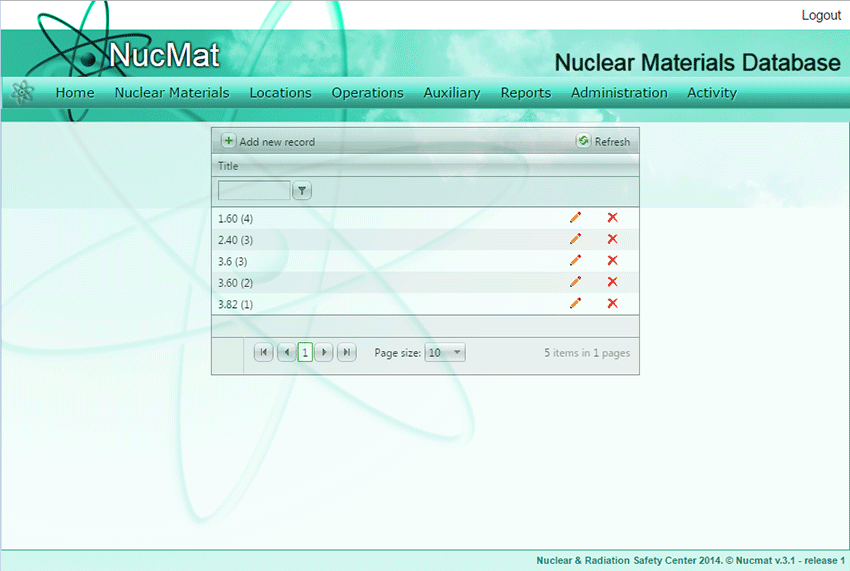Edit the 3.6 (3) record
The width and height of the screenshot is (850, 571).
click(575, 261)
